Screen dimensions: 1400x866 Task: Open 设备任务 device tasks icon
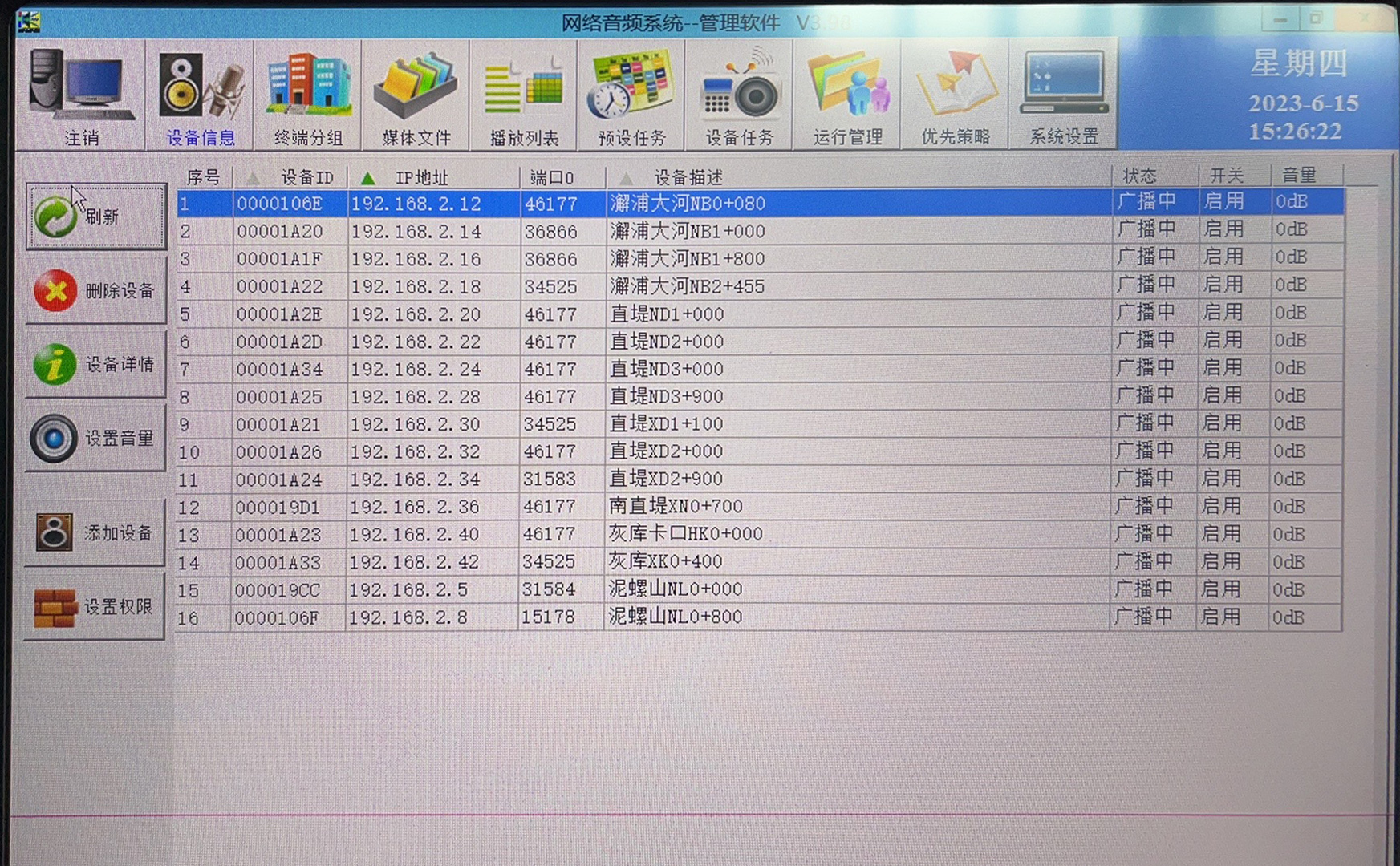coord(739,95)
